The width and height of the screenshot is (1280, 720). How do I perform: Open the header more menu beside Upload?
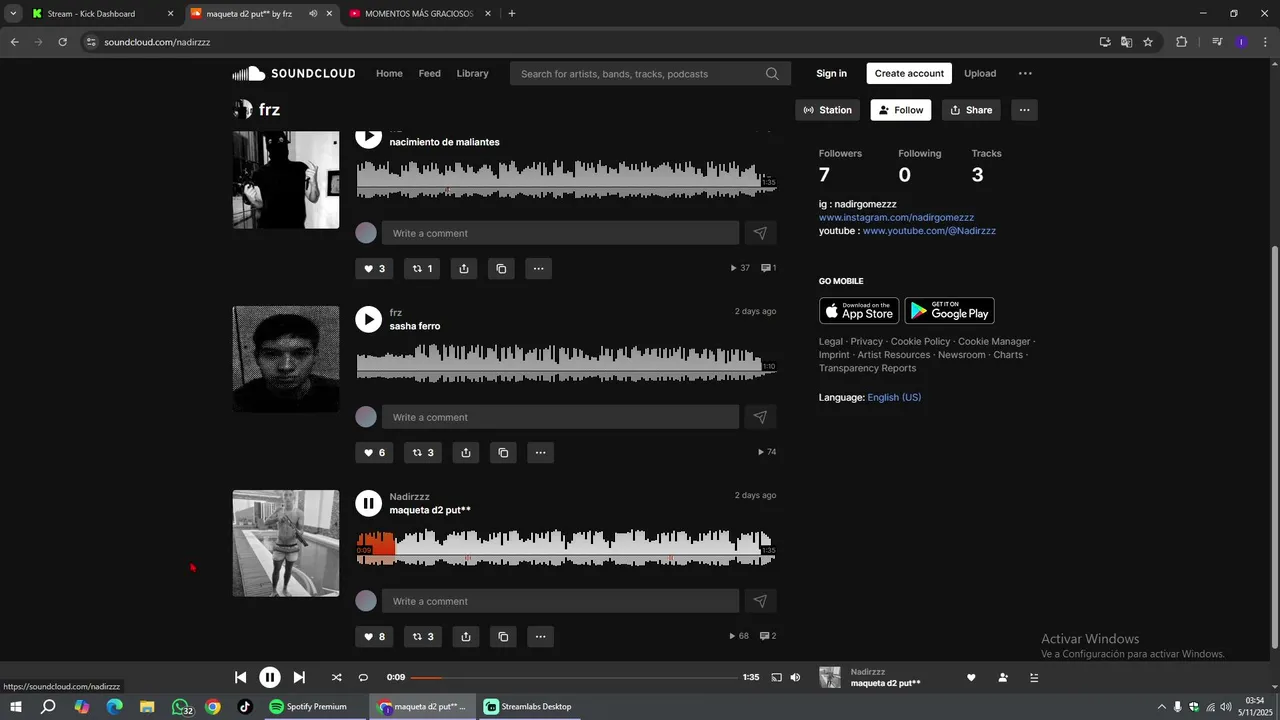coord(1025,73)
